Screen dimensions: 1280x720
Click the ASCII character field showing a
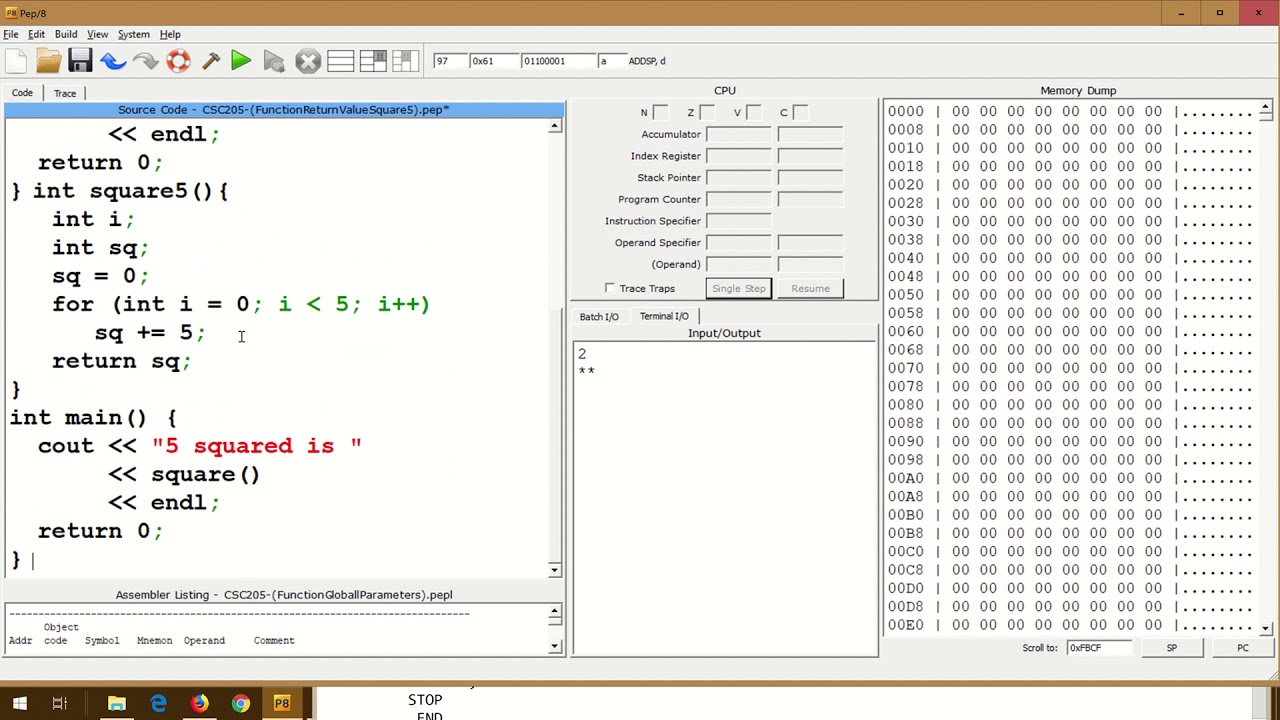click(610, 61)
